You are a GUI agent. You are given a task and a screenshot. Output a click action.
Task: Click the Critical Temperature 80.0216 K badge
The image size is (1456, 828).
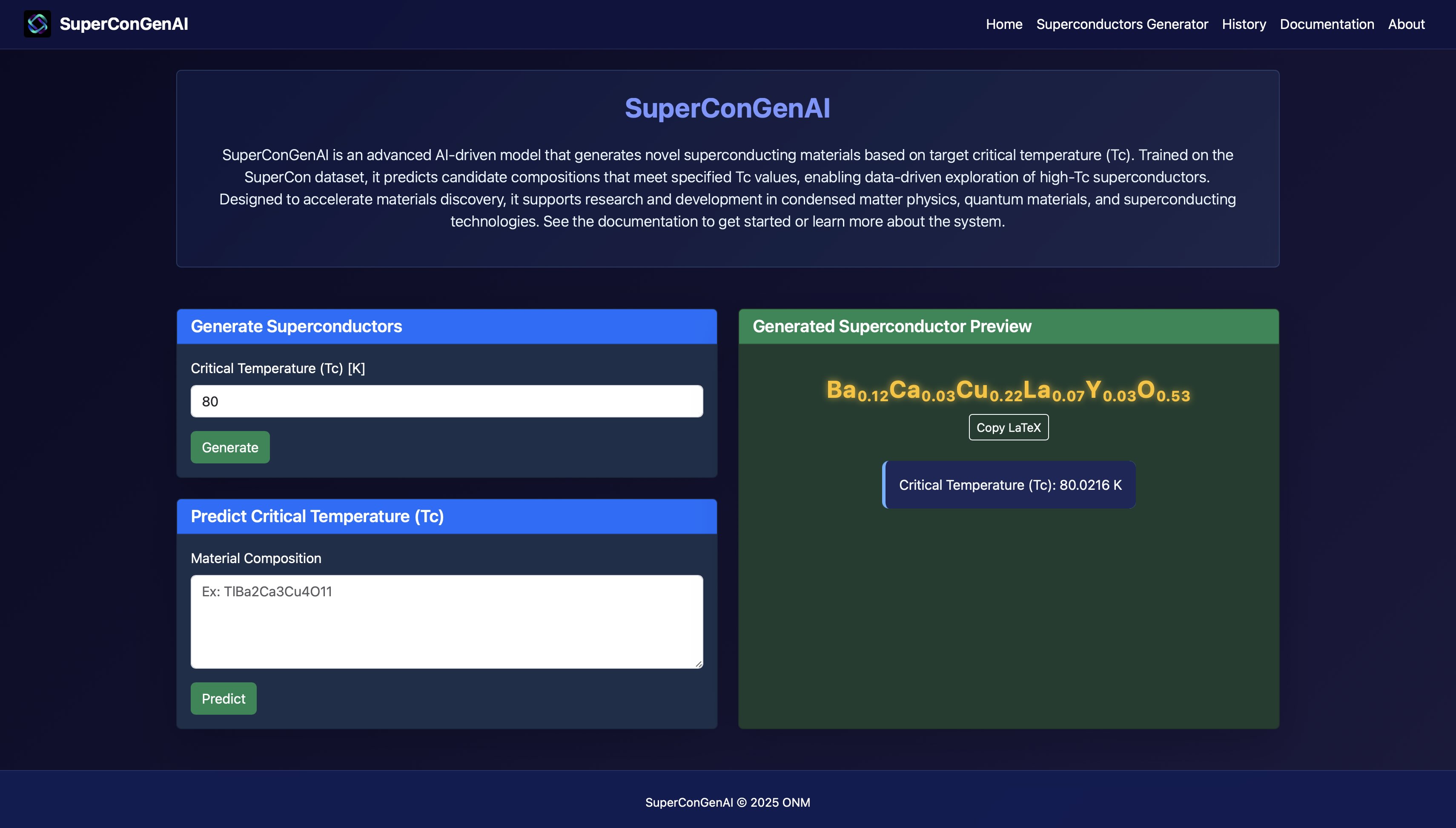point(1009,485)
